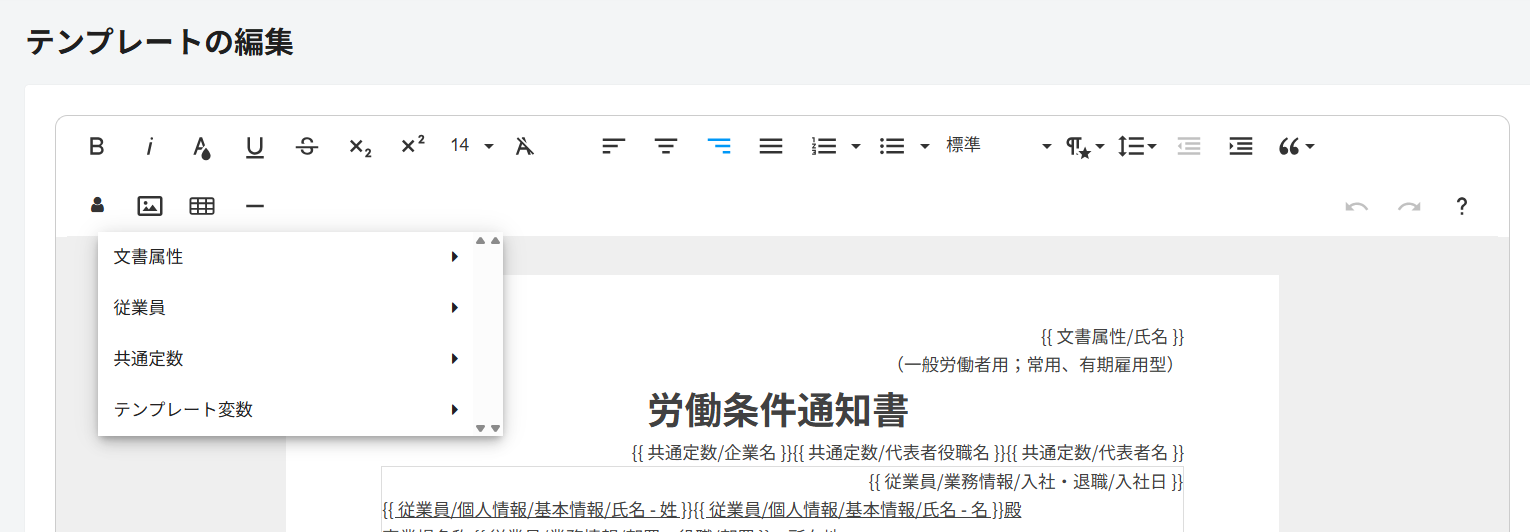Click the subscript icon

click(360, 146)
